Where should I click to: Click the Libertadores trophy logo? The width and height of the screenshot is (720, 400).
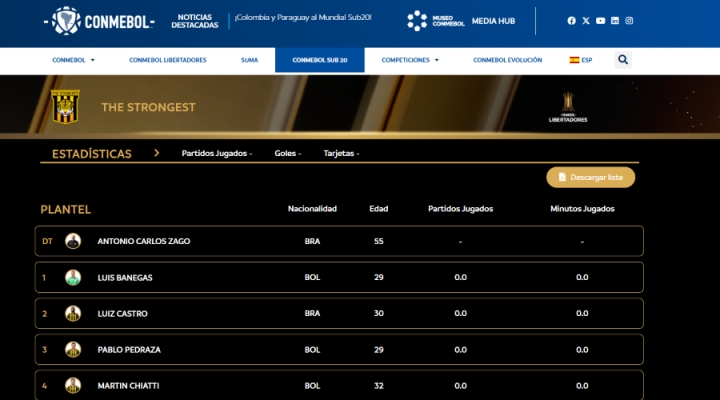click(x=568, y=107)
